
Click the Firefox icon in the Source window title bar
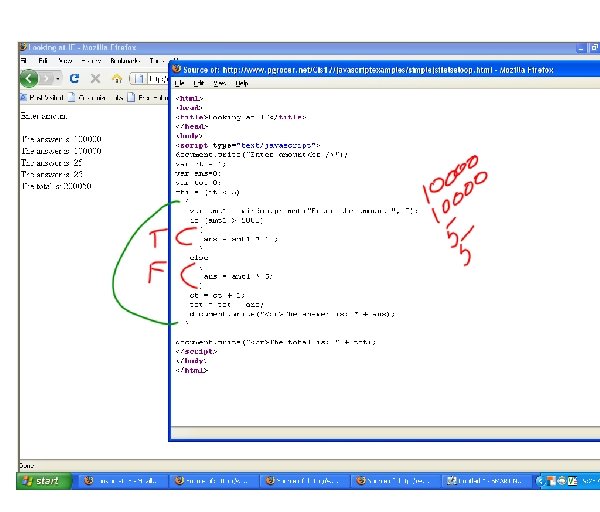click(176, 69)
